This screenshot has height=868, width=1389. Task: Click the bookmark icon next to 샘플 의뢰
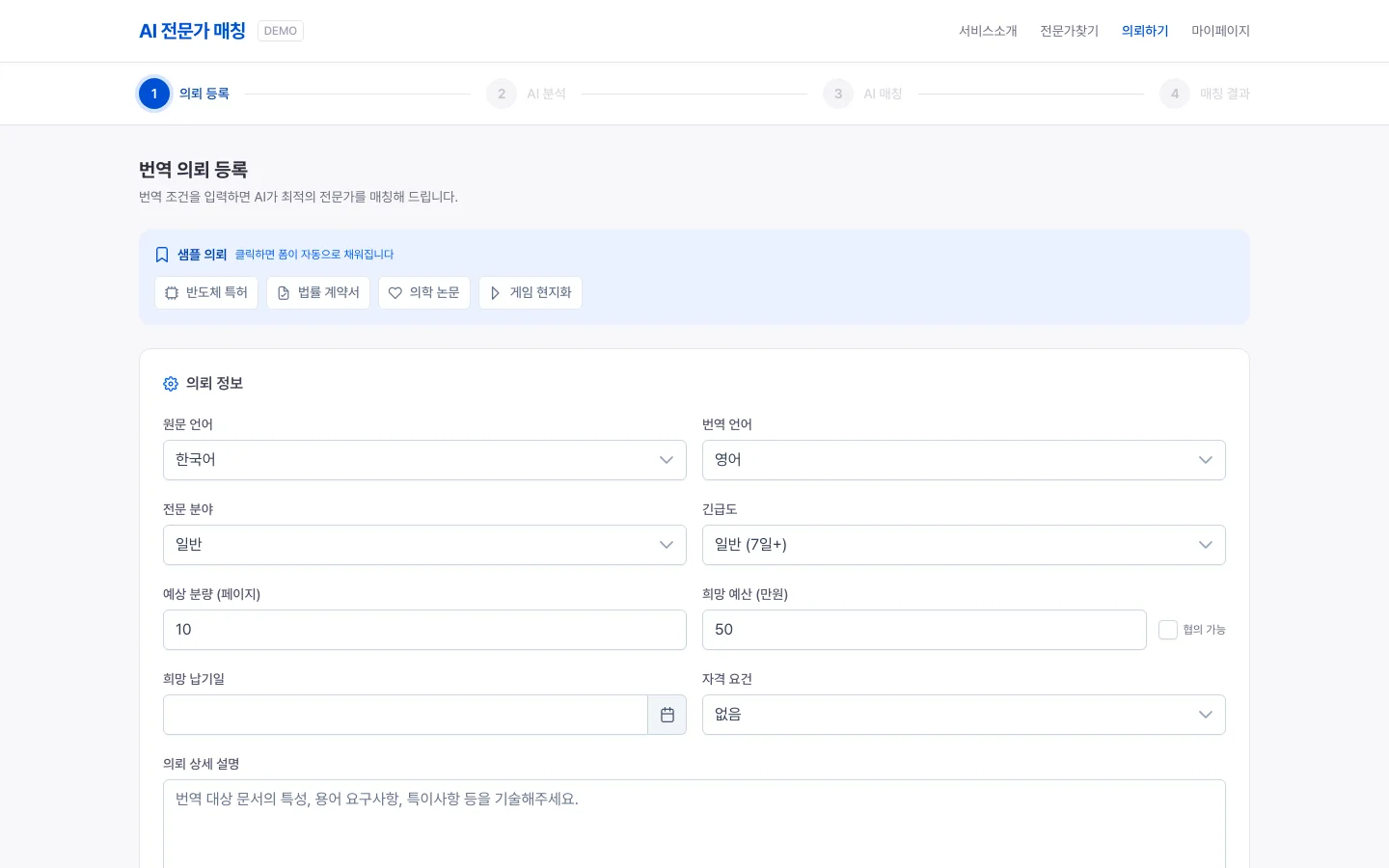click(x=162, y=255)
